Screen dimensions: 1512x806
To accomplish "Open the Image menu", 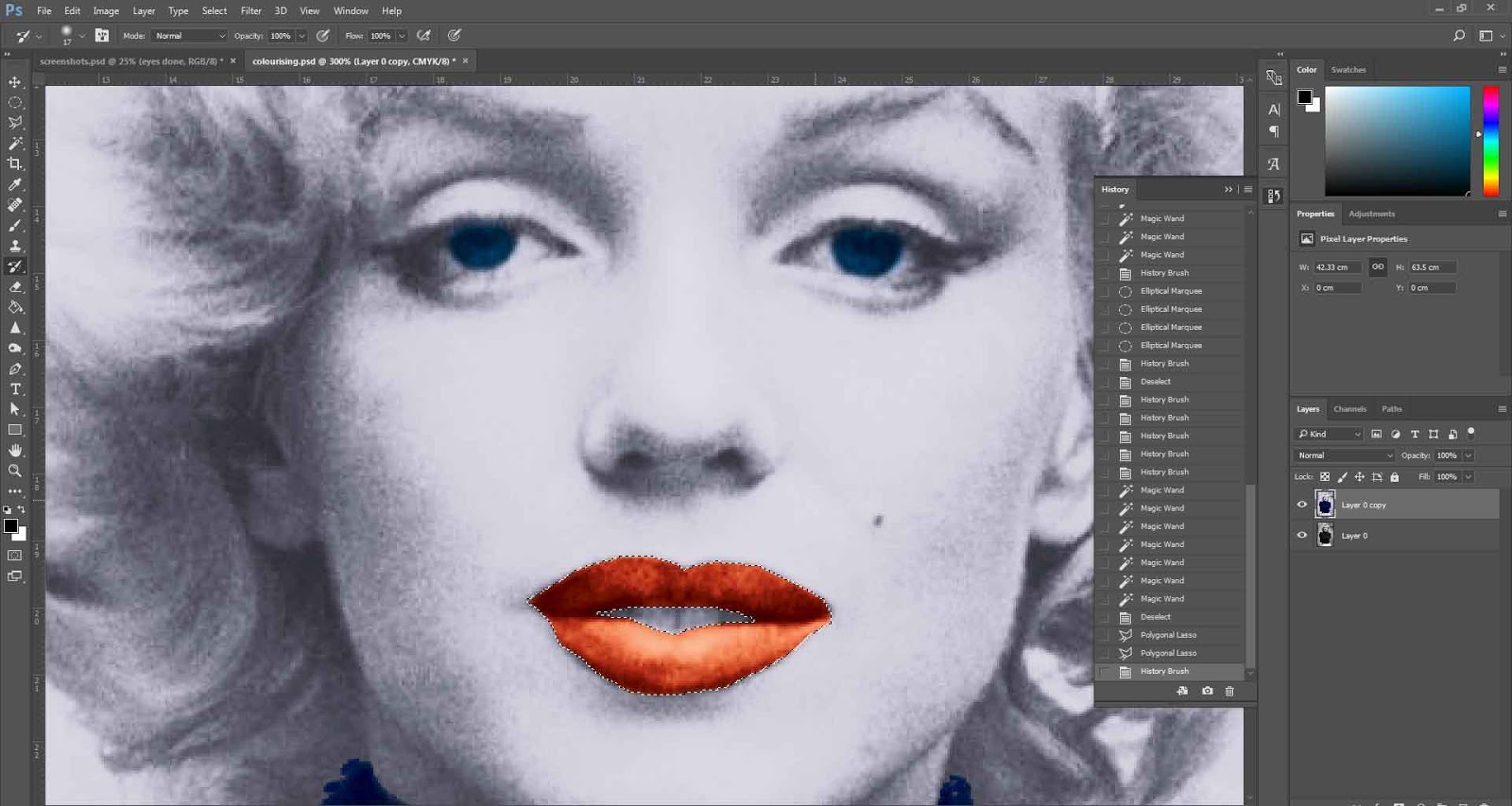I will [106, 10].
